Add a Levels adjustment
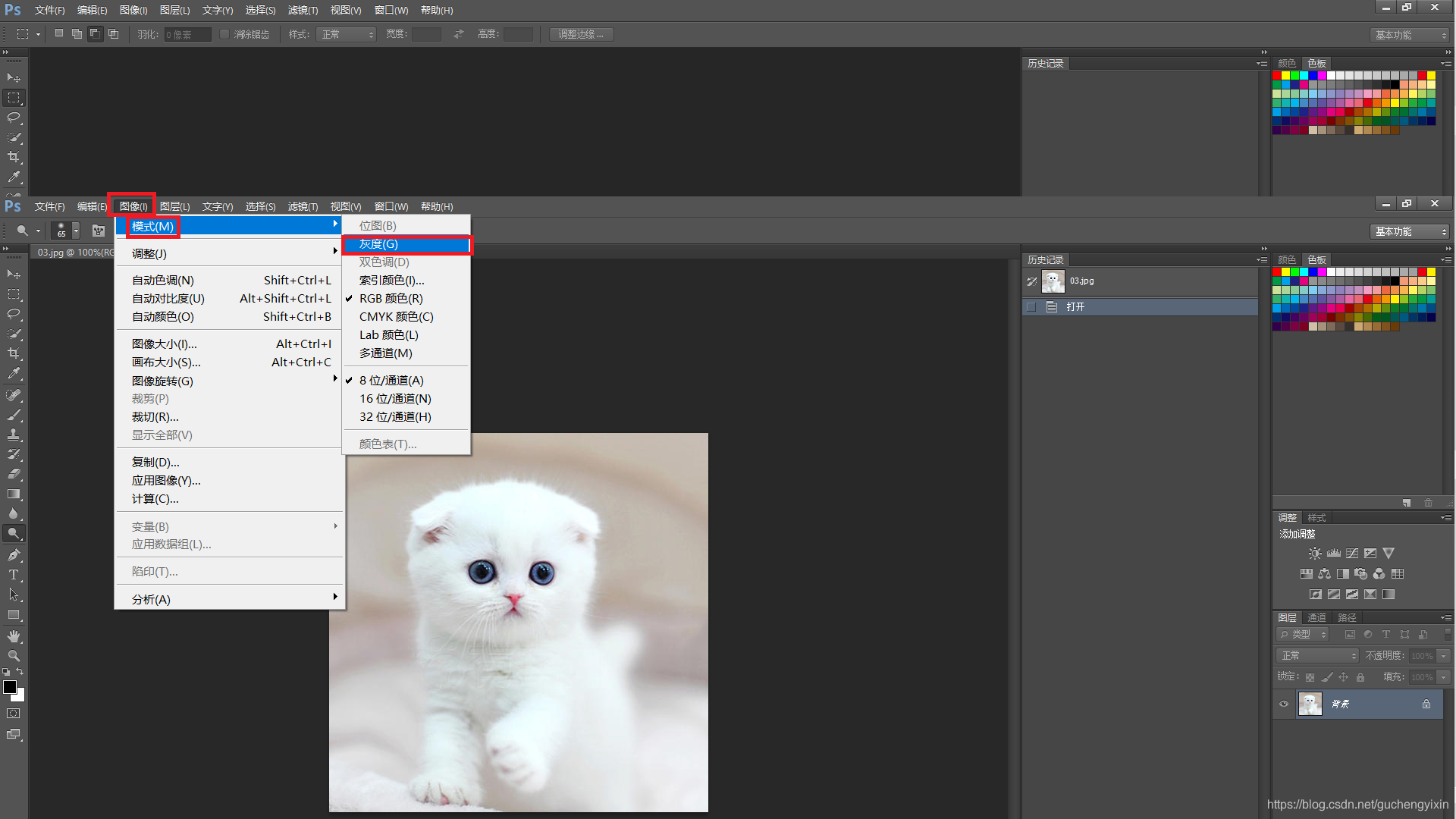Viewport: 1456px width, 819px height. (1334, 554)
